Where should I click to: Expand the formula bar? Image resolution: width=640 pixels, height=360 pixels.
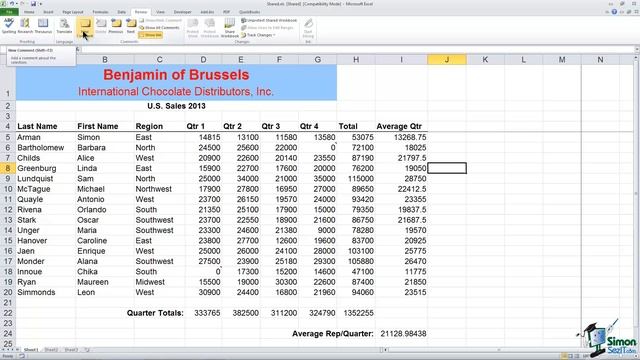tap(637, 50)
